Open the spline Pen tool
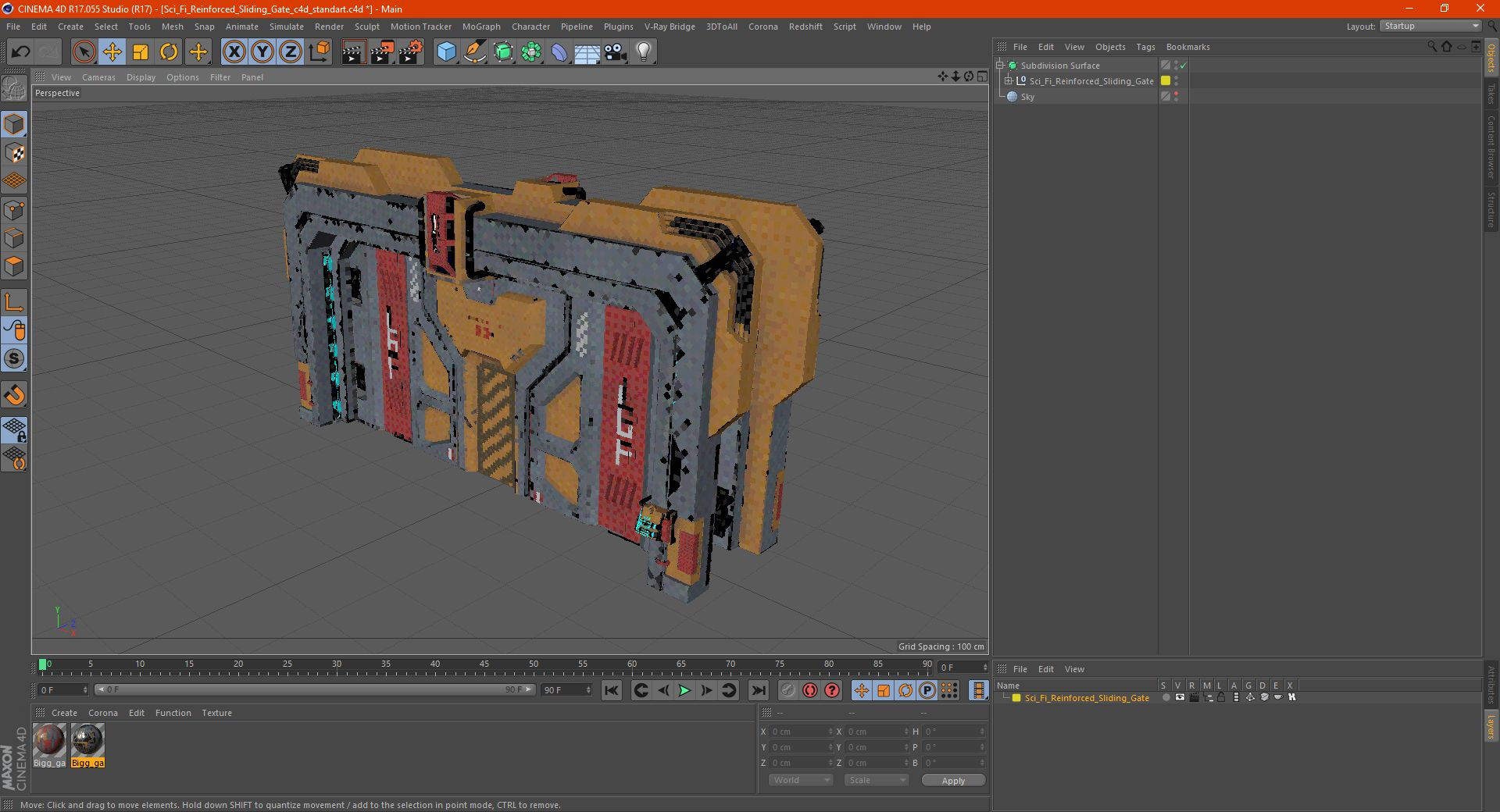 click(475, 52)
